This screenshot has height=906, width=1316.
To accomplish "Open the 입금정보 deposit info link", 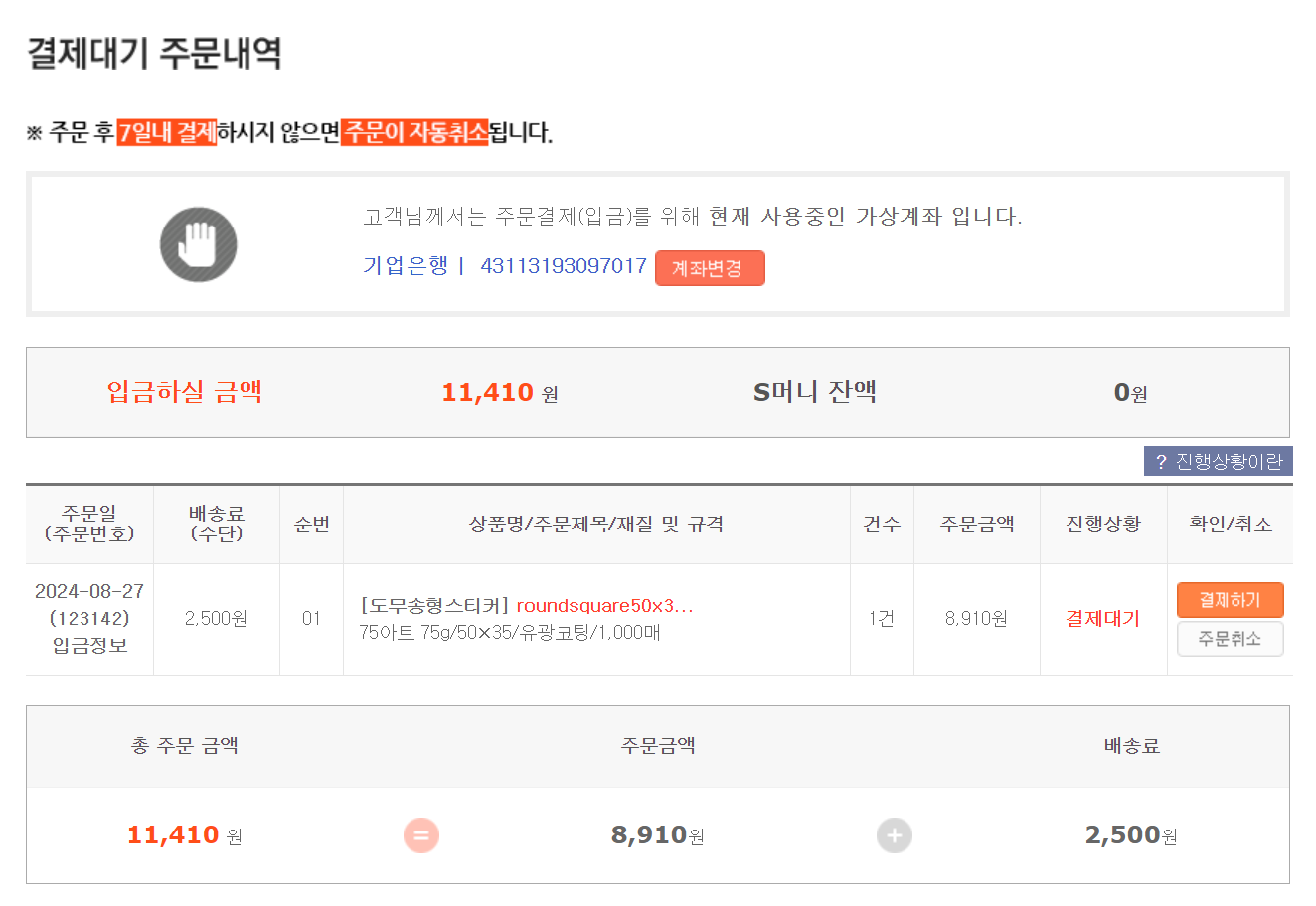I will point(89,645).
